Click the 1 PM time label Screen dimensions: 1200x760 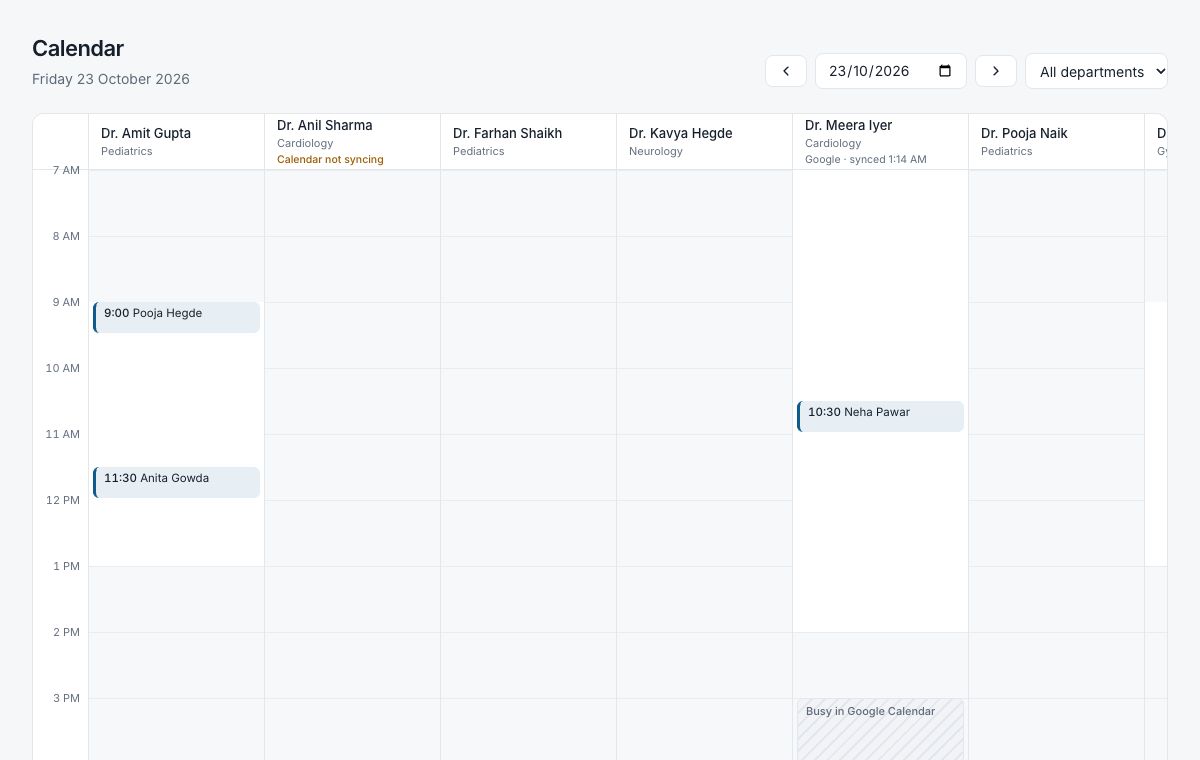(66, 566)
